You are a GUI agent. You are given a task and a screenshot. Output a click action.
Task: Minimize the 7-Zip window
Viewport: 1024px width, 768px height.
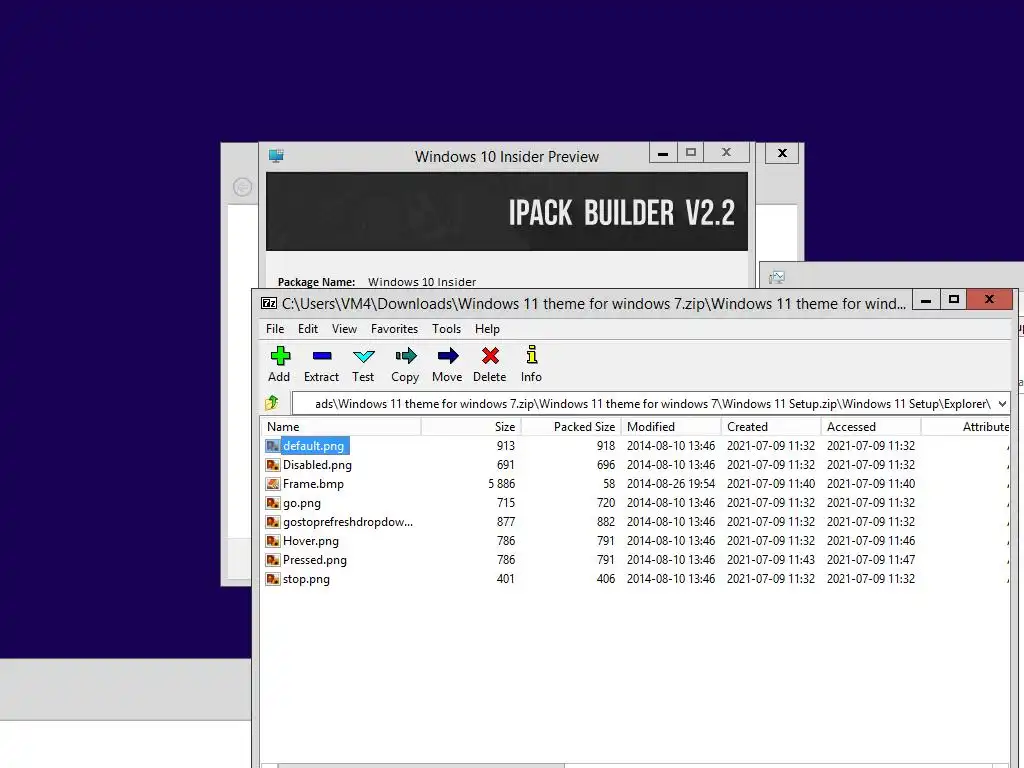[x=926, y=300]
